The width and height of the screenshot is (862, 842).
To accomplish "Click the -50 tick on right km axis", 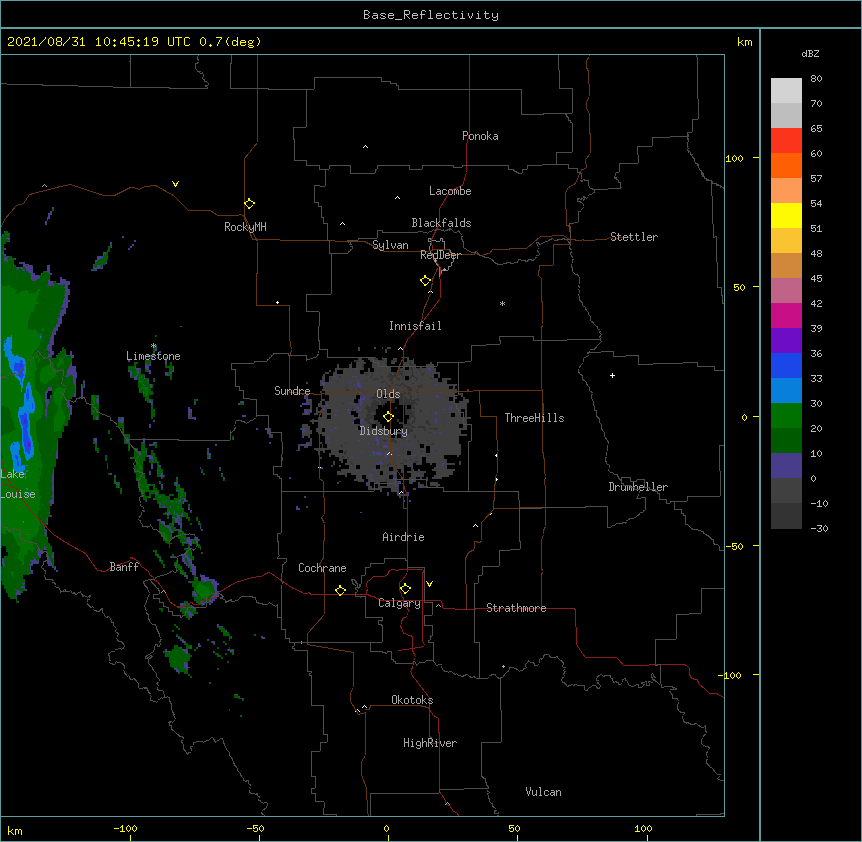I will (734, 546).
